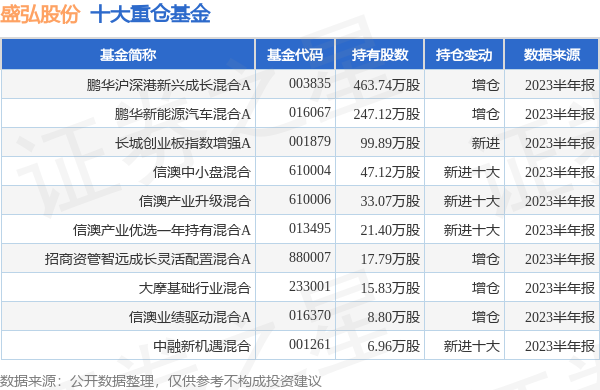Click holding 33.07万股

(390, 201)
